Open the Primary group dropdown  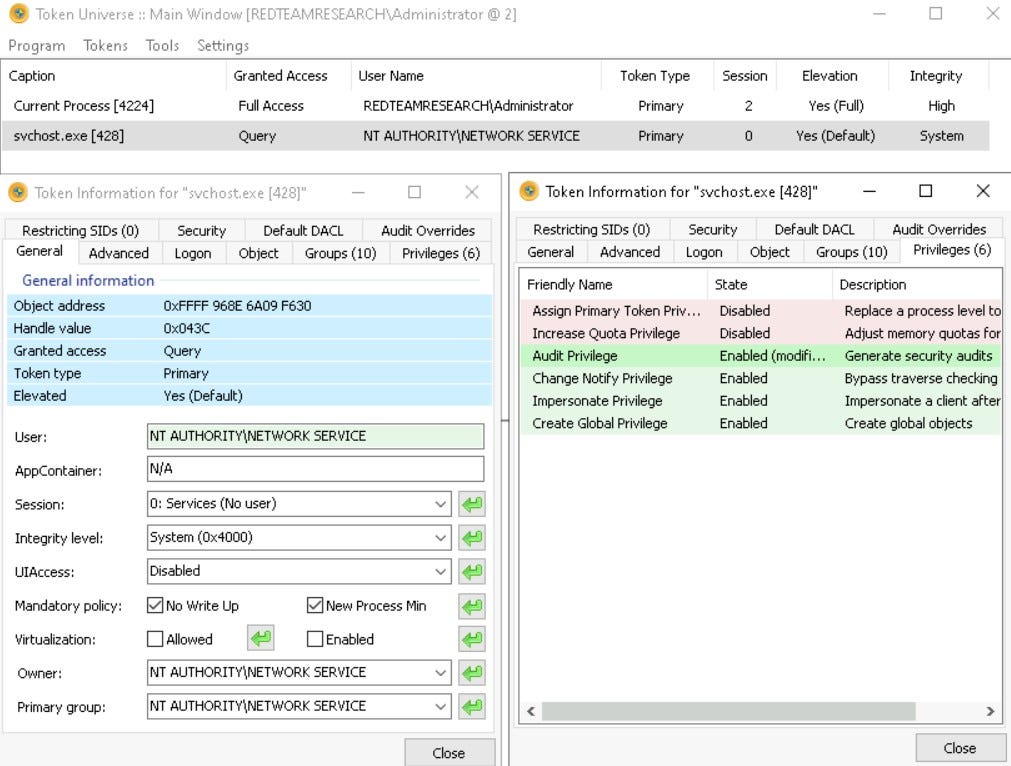pyautogui.click(x=440, y=707)
